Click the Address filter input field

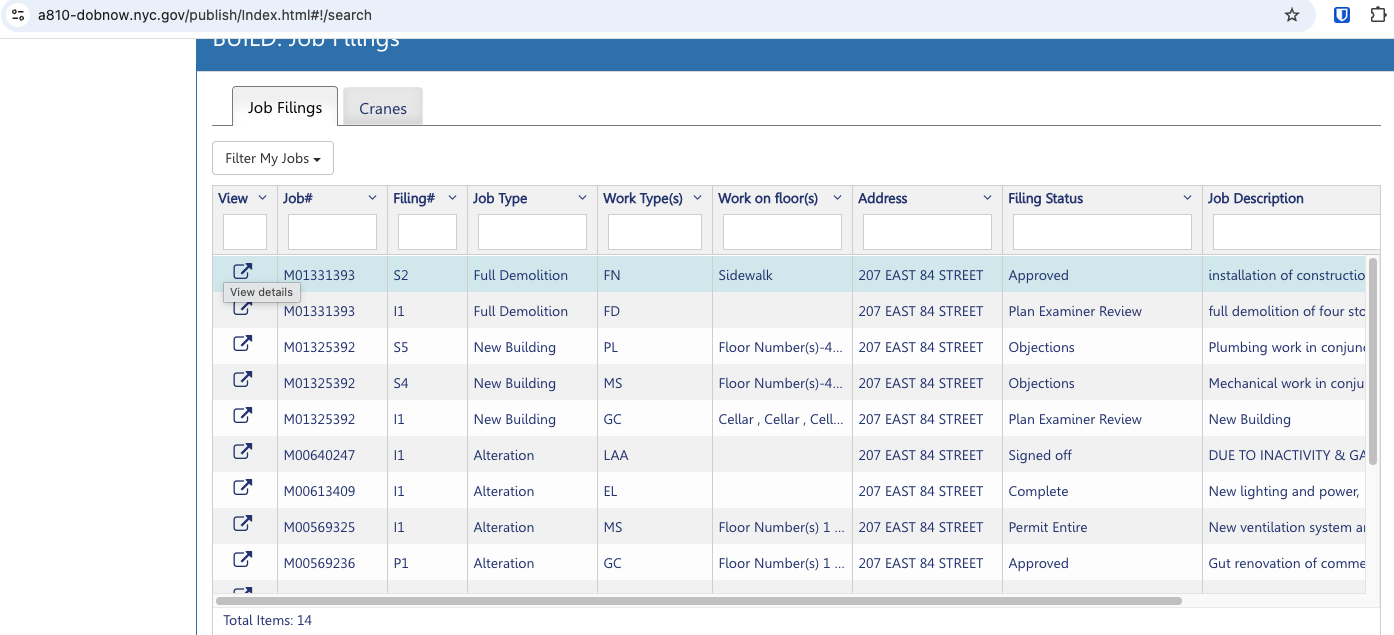tap(927, 232)
